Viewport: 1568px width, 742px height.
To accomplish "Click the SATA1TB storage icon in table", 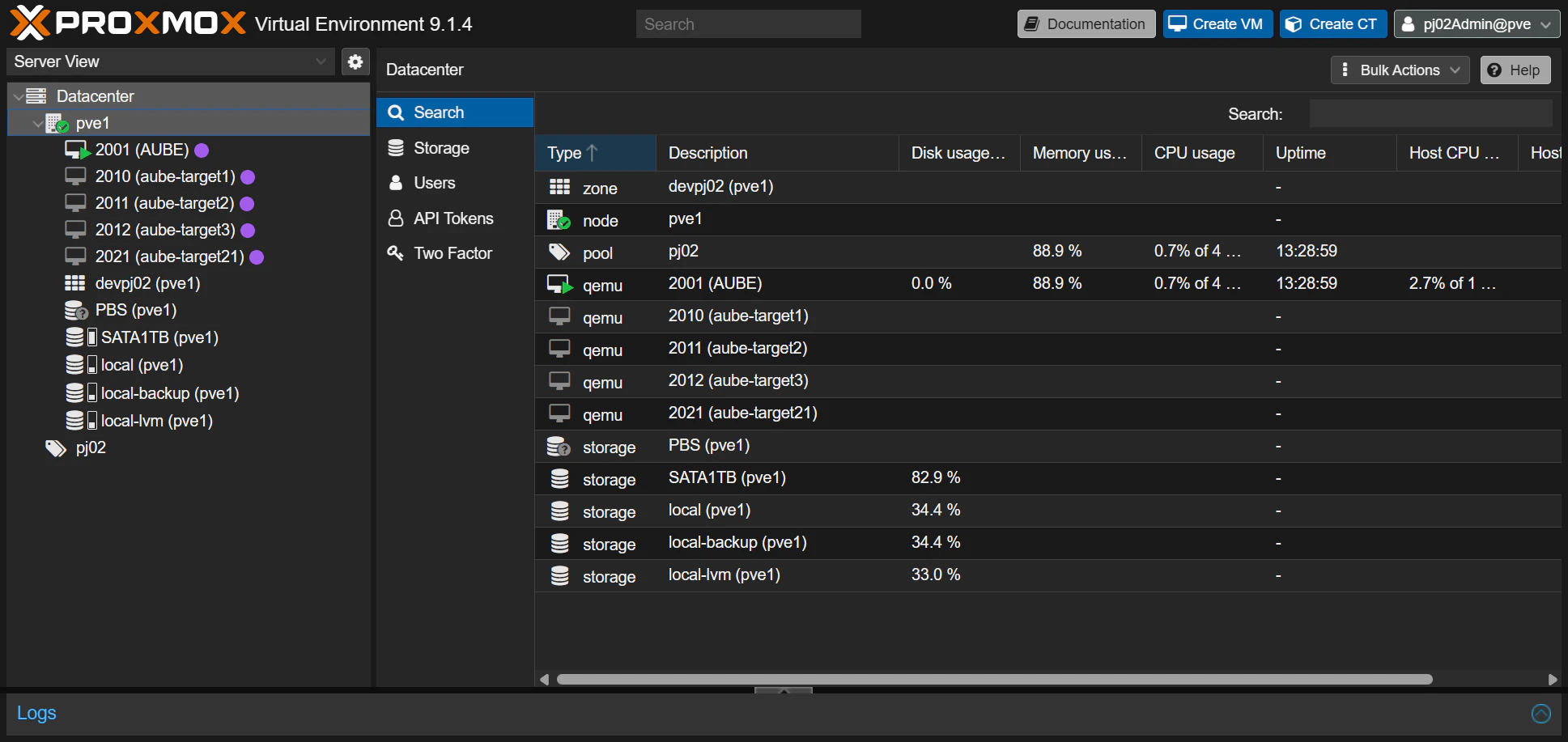I will click(x=559, y=478).
